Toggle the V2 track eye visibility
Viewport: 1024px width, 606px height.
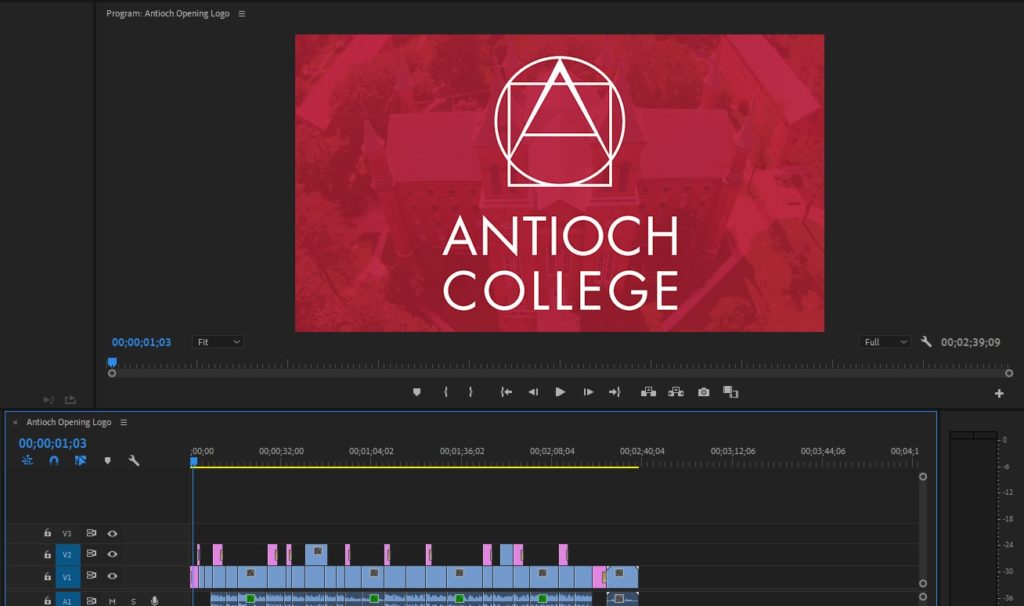112,554
